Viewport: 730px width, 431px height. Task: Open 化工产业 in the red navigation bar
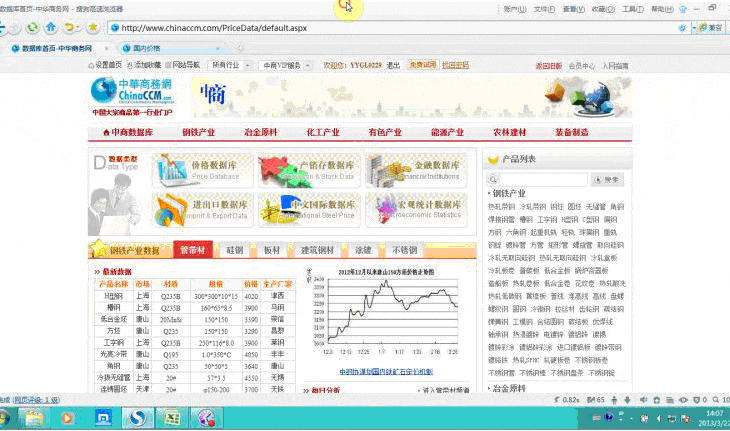[x=322, y=132]
